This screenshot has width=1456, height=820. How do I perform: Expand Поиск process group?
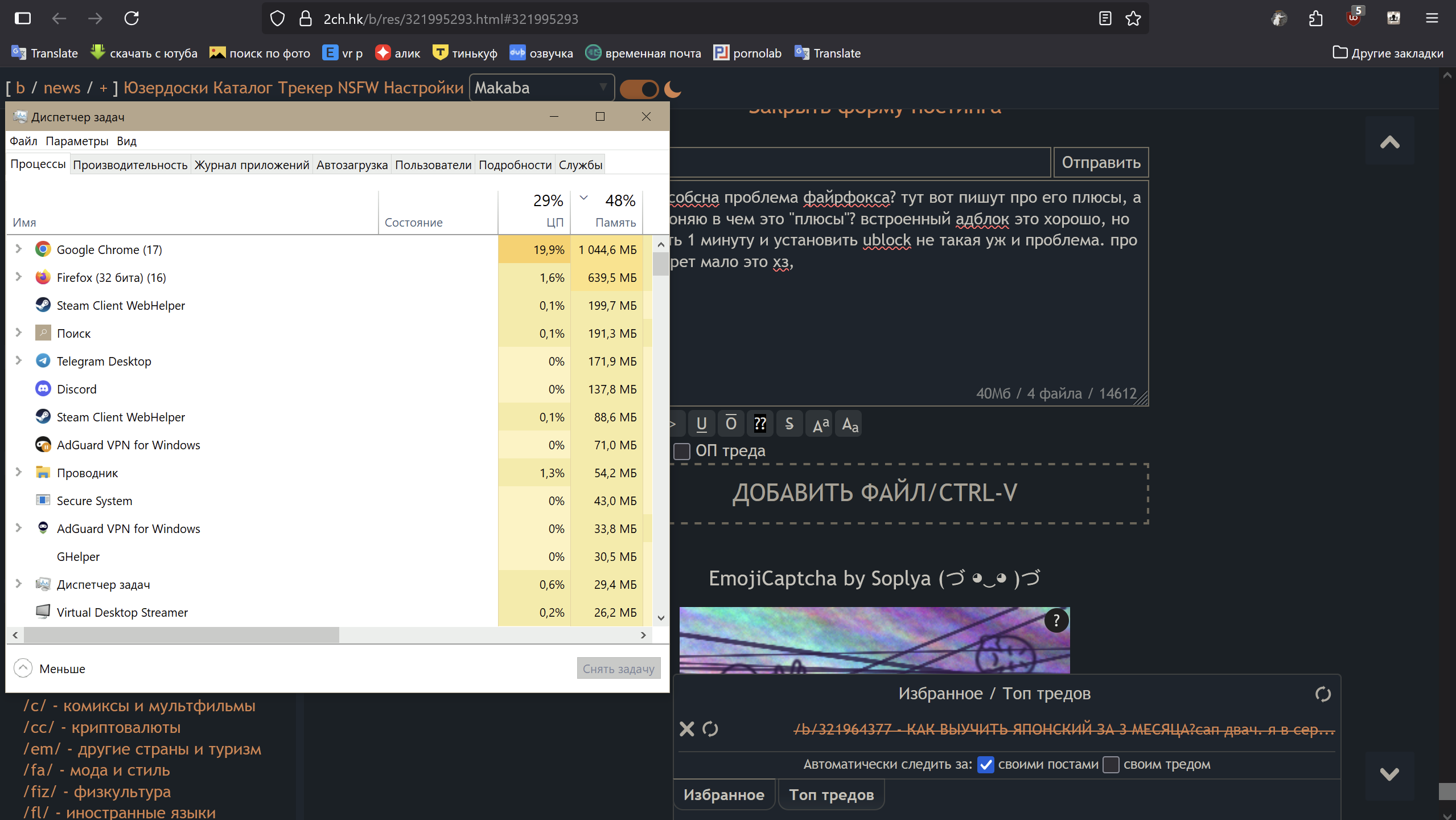click(x=18, y=333)
